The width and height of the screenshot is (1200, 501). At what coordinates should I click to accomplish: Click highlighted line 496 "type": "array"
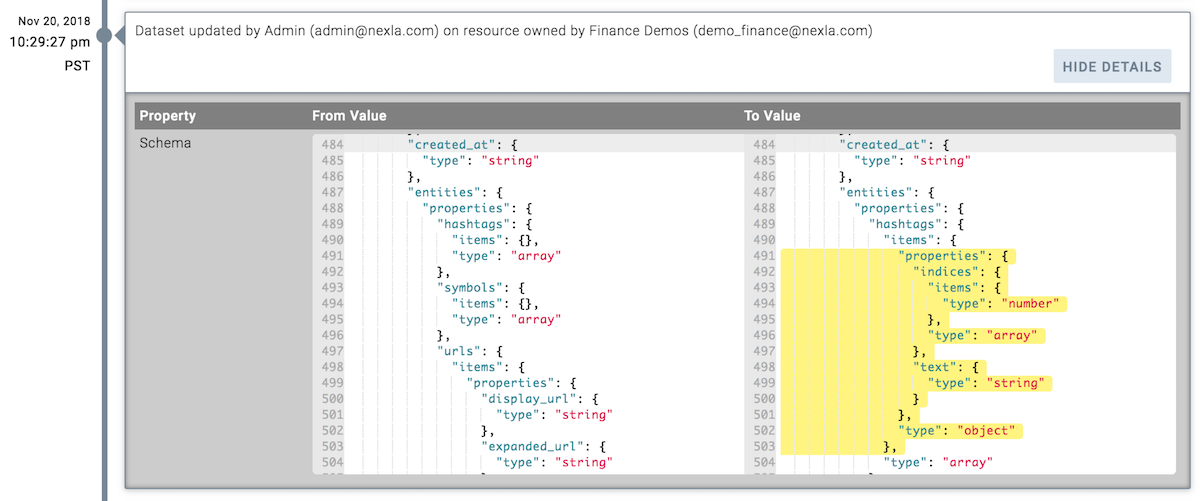(984, 336)
